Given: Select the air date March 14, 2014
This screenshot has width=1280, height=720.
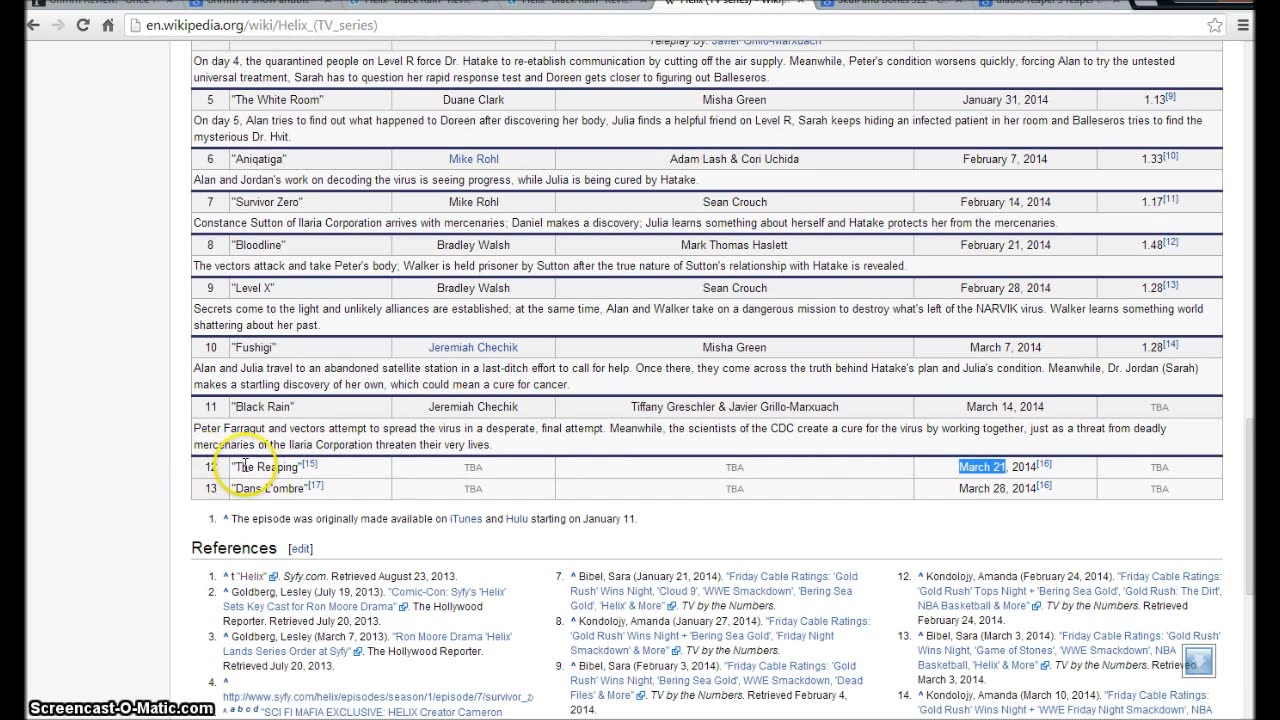Looking at the screenshot, I should coord(1005,407).
